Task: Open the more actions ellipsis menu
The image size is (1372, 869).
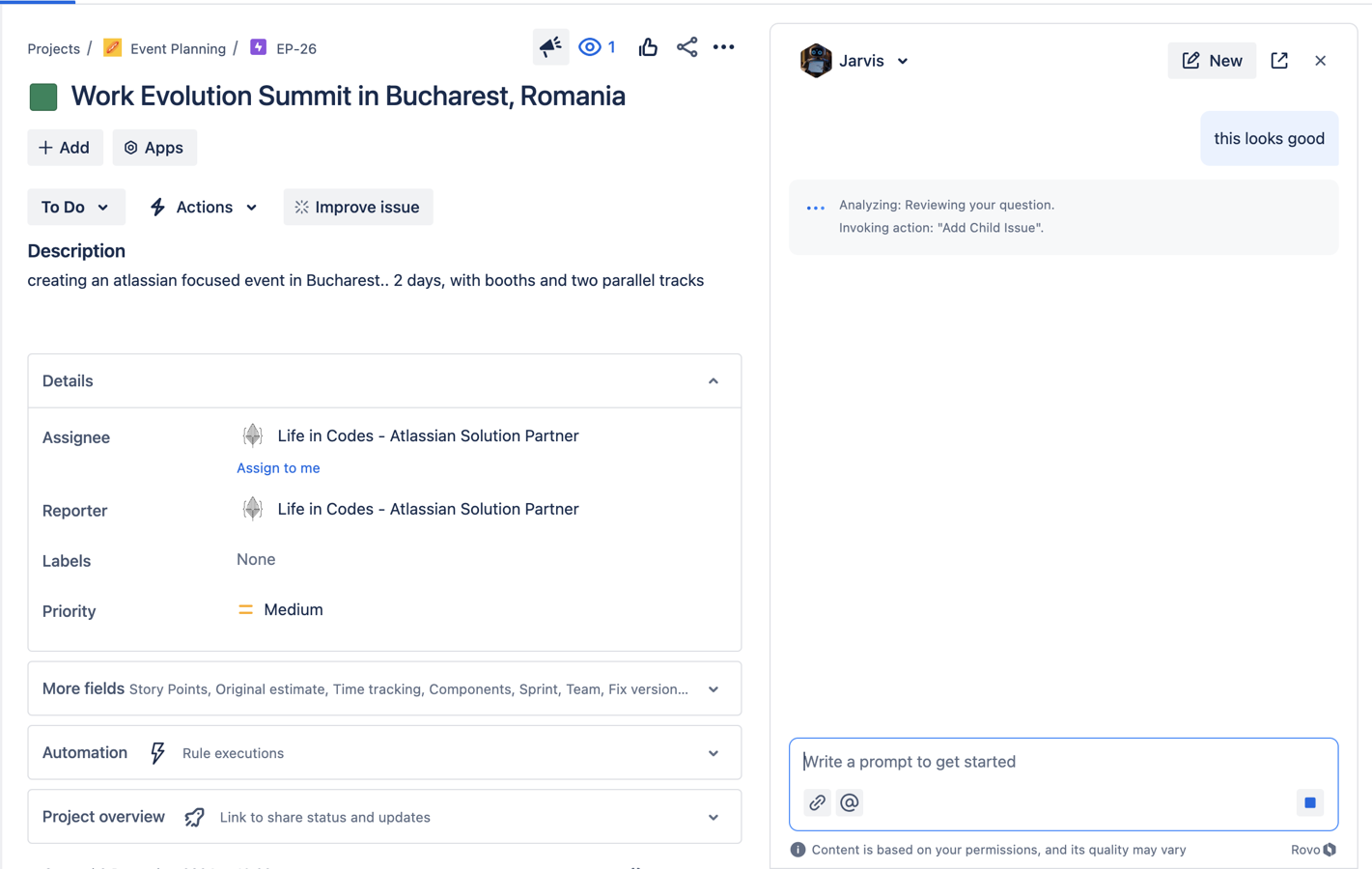Action: [724, 46]
